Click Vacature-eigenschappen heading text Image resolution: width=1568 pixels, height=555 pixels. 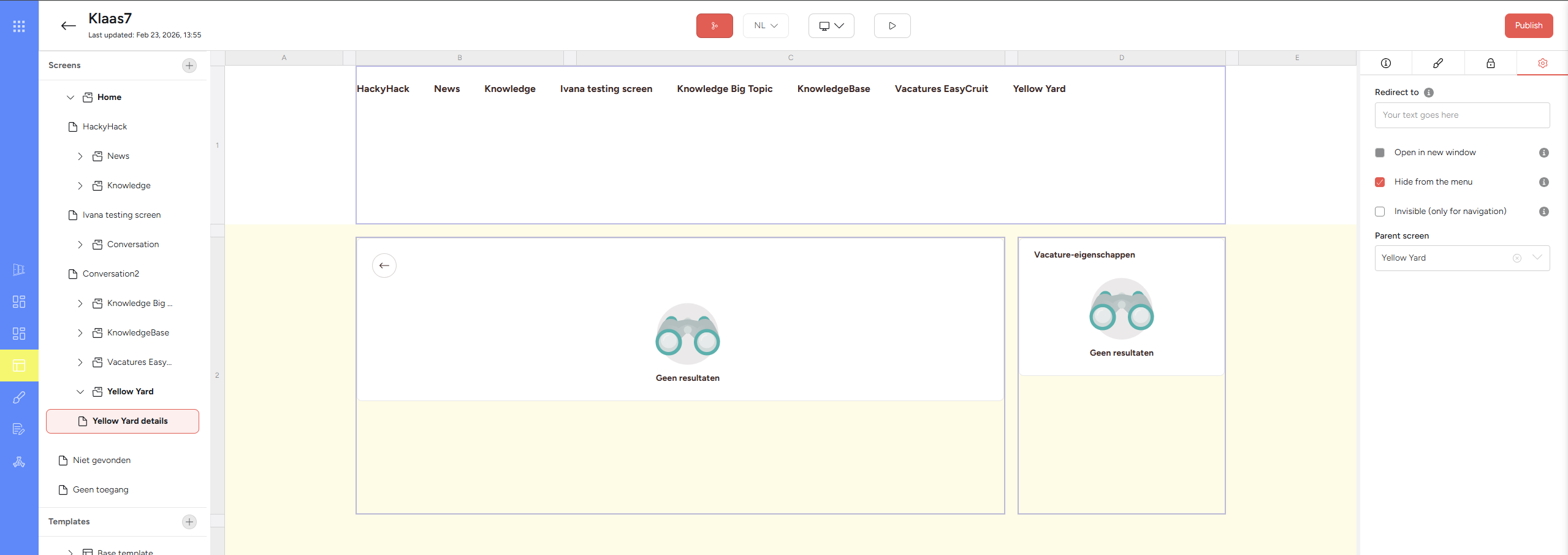[1084, 255]
